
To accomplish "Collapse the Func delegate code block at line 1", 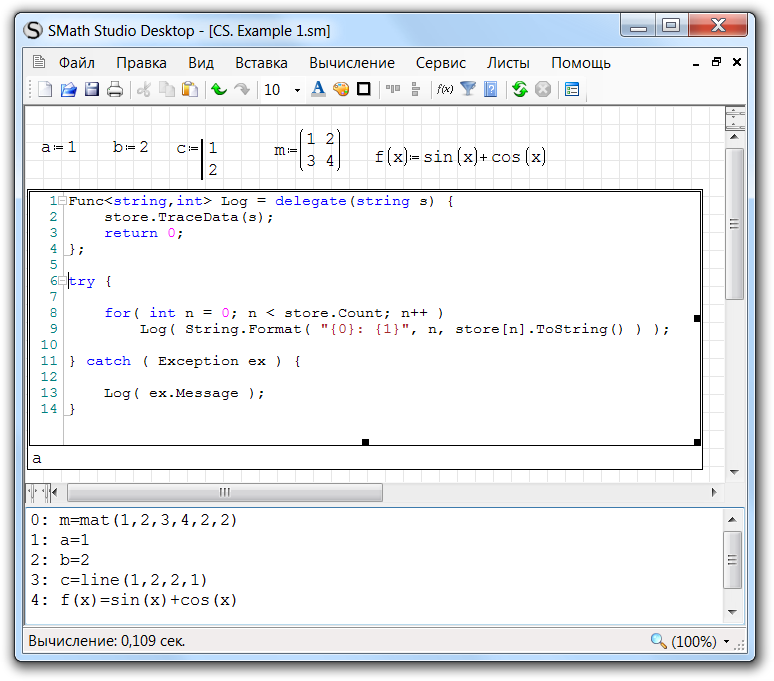I will [63, 201].
